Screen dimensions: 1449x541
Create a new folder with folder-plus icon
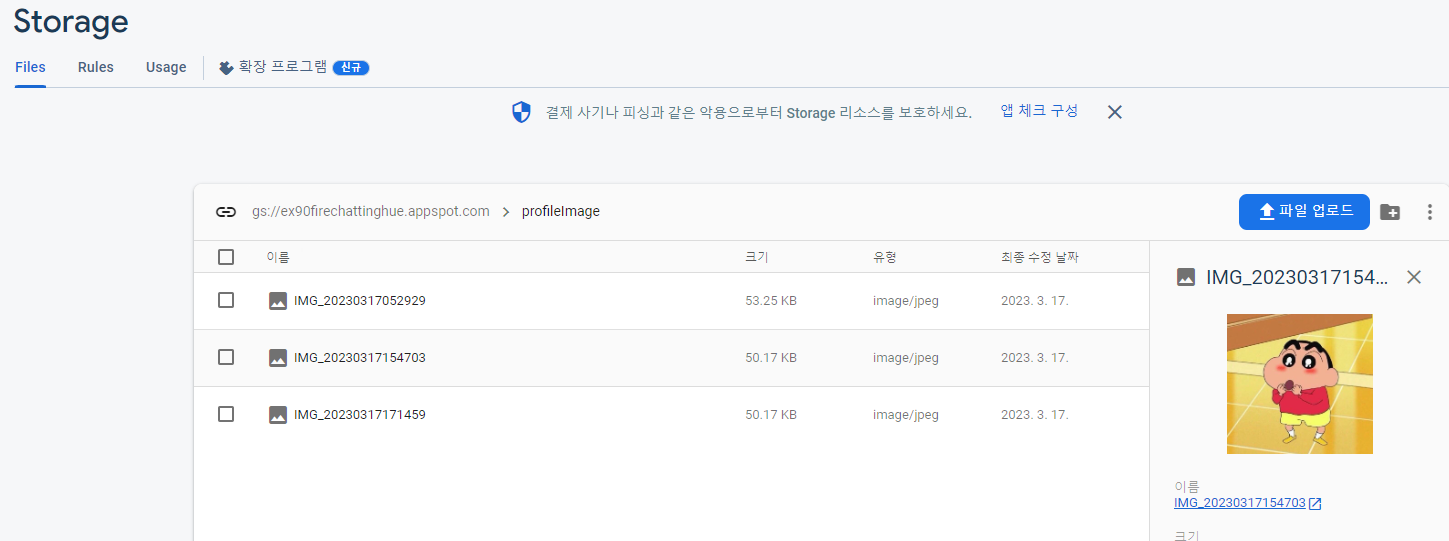point(1390,212)
